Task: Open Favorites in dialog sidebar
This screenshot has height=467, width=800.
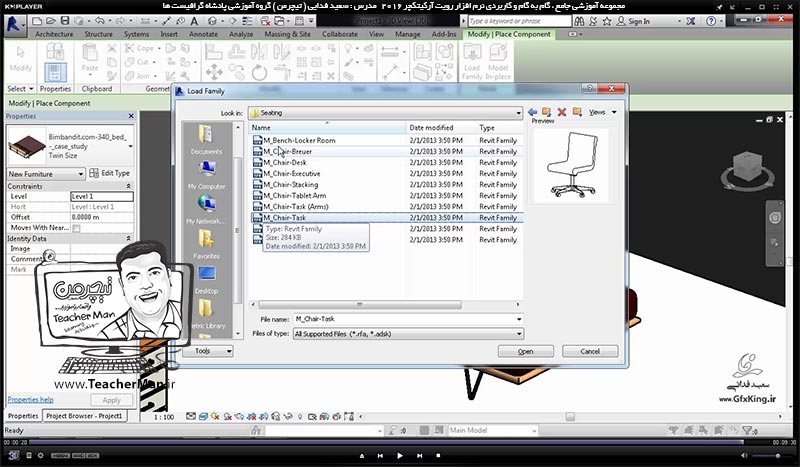Action: (206, 244)
